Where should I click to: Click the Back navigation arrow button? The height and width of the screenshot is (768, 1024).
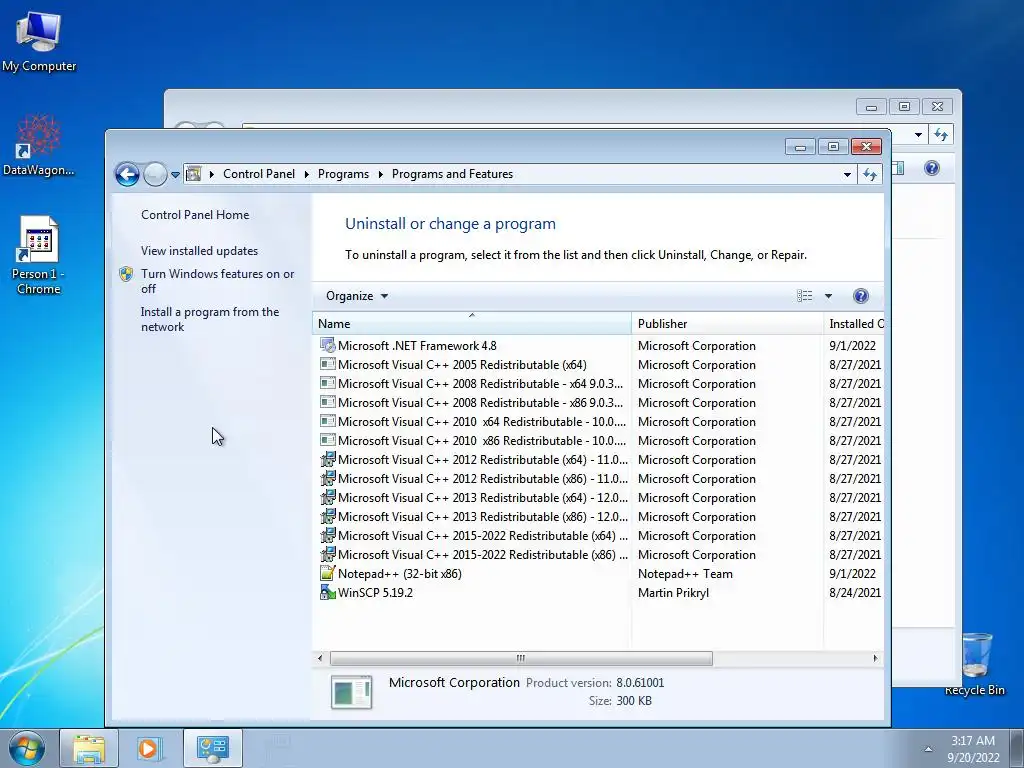[127, 174]
